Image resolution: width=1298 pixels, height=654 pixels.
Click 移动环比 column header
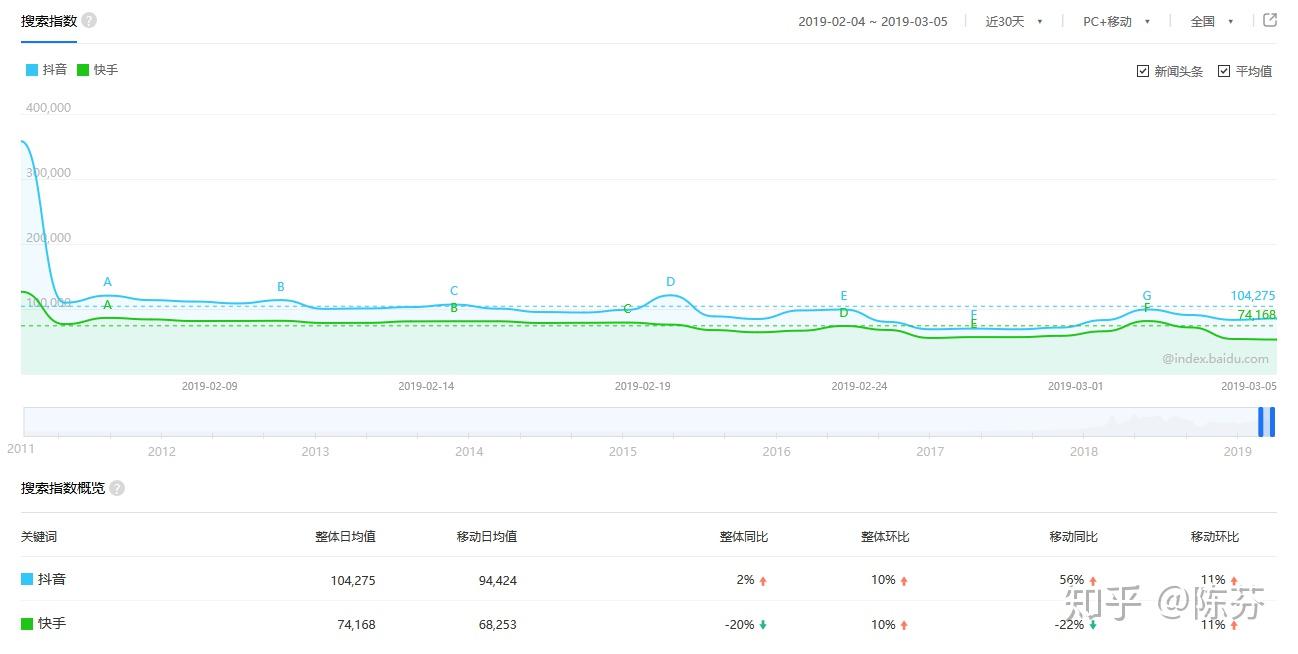click(x=1215, y=537)
